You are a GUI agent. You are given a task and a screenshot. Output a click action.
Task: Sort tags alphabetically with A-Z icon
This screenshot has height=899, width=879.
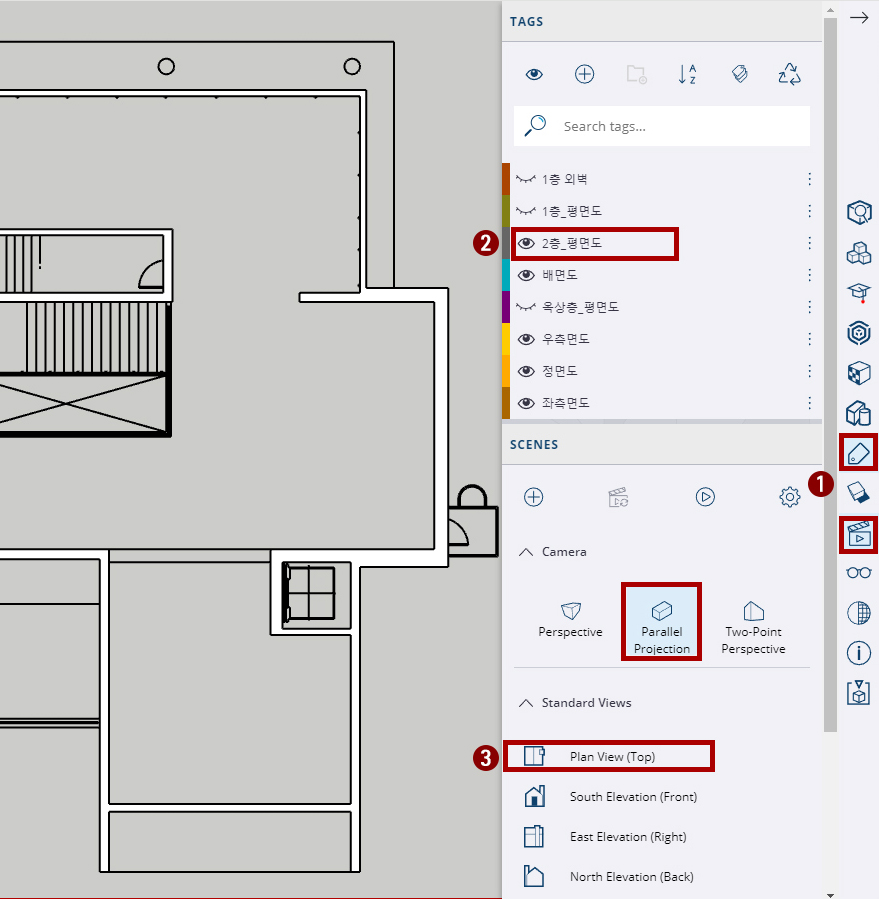[x=687, y=74]
